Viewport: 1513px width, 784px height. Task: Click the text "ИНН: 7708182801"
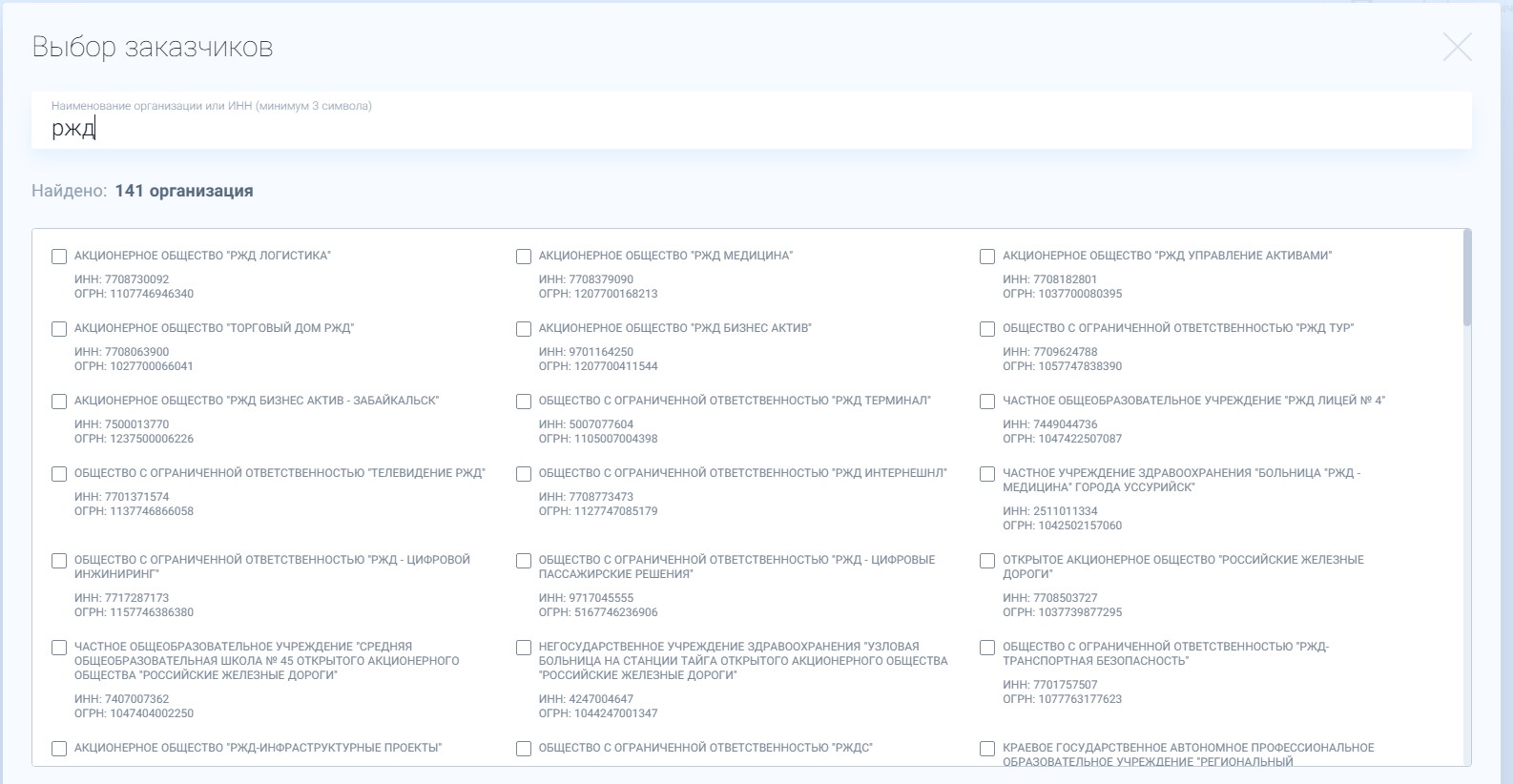click(x=1050, y=279)
